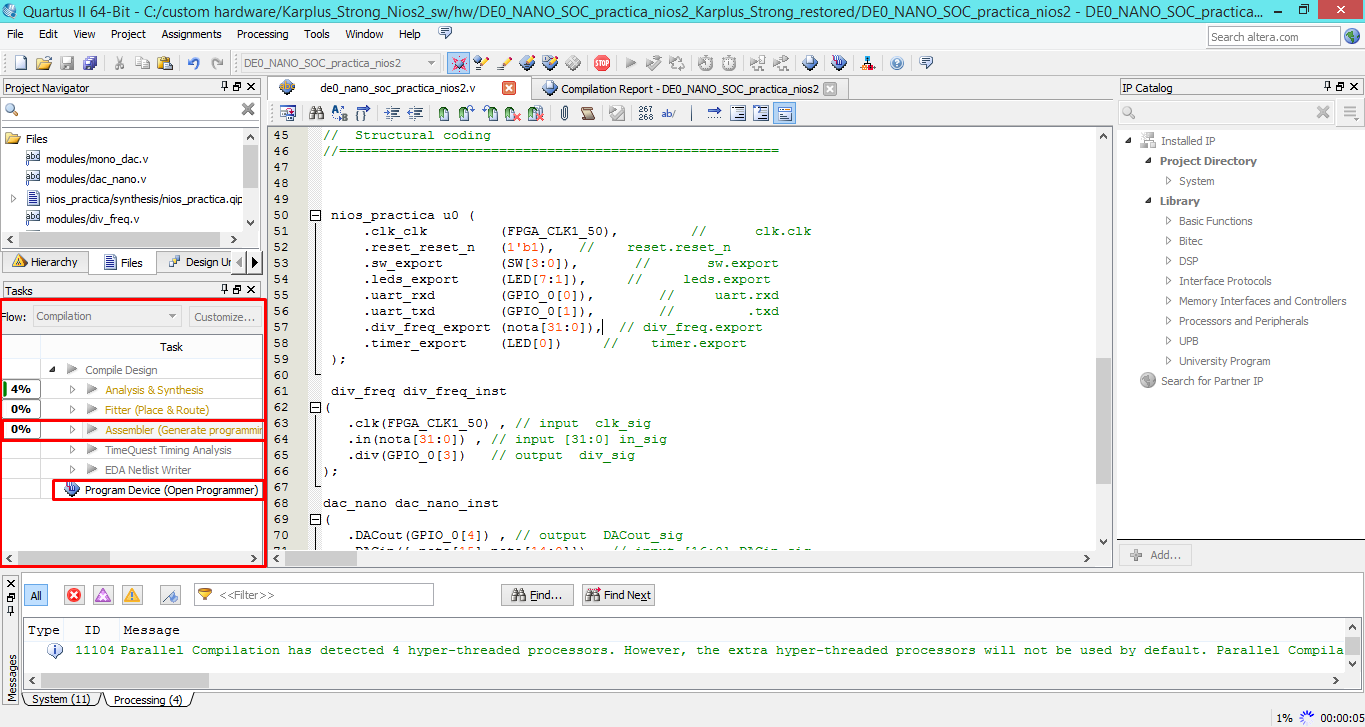
Task: Show All messages with the All button
Action: coord(36,595)
